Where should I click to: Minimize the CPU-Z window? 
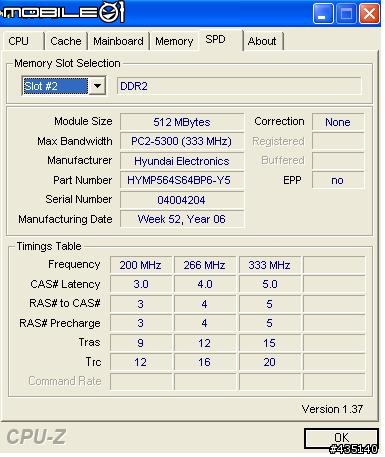click(323, 14)
